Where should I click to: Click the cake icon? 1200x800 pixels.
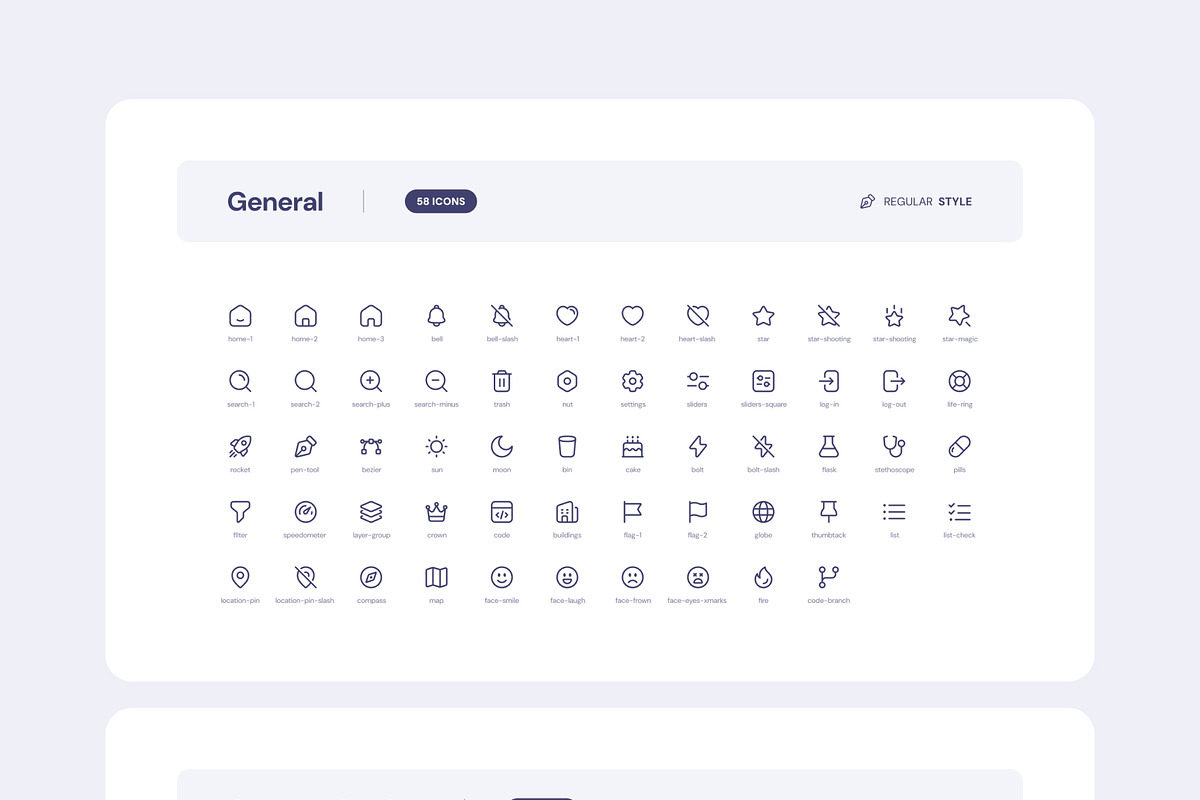point(633,446)
